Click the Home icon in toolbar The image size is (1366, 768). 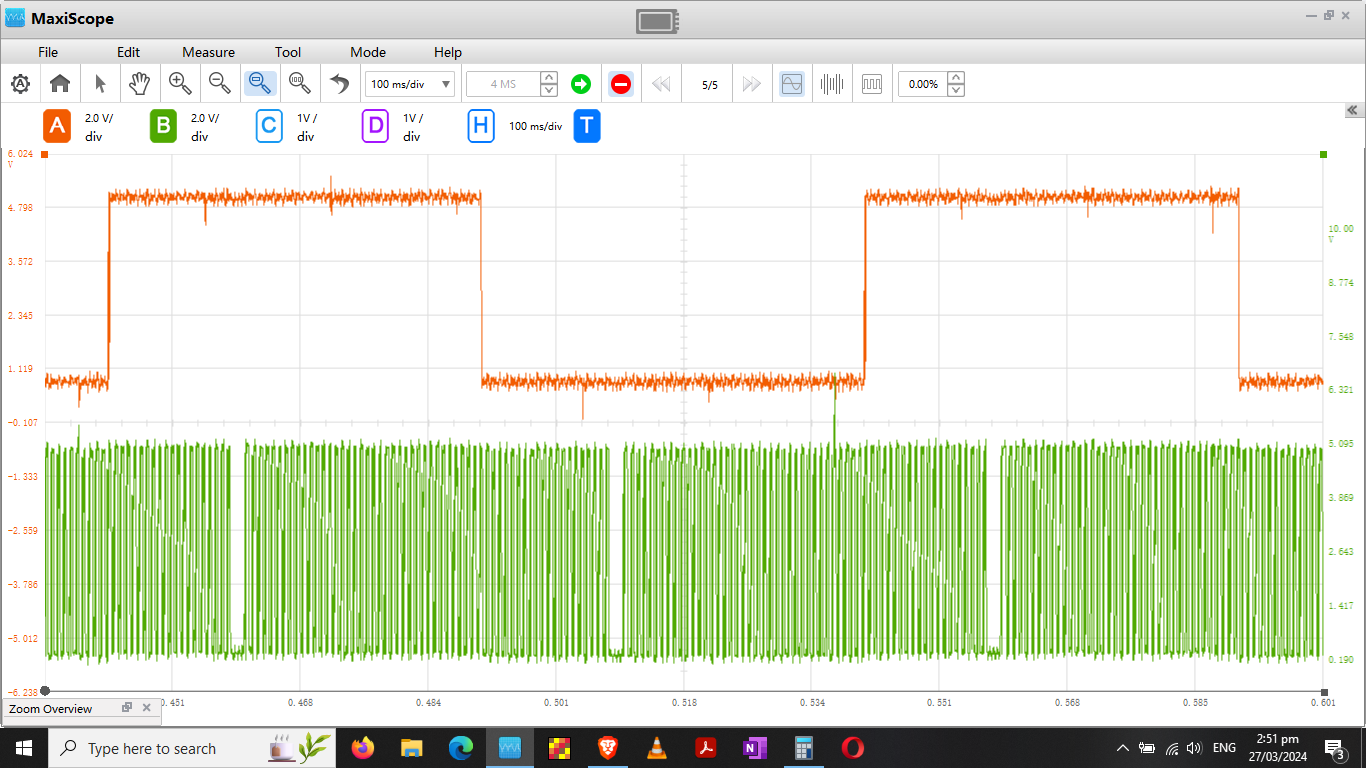click(60, 84)
